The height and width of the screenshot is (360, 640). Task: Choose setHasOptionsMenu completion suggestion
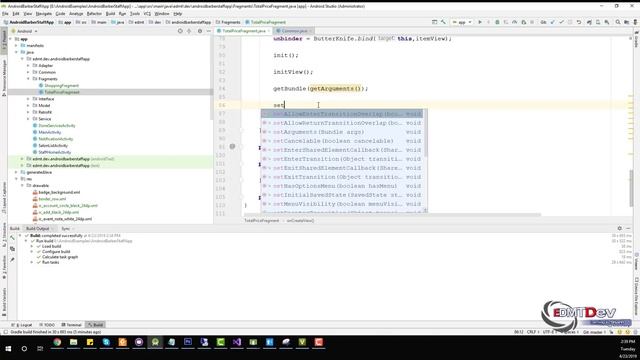point(342,186)
